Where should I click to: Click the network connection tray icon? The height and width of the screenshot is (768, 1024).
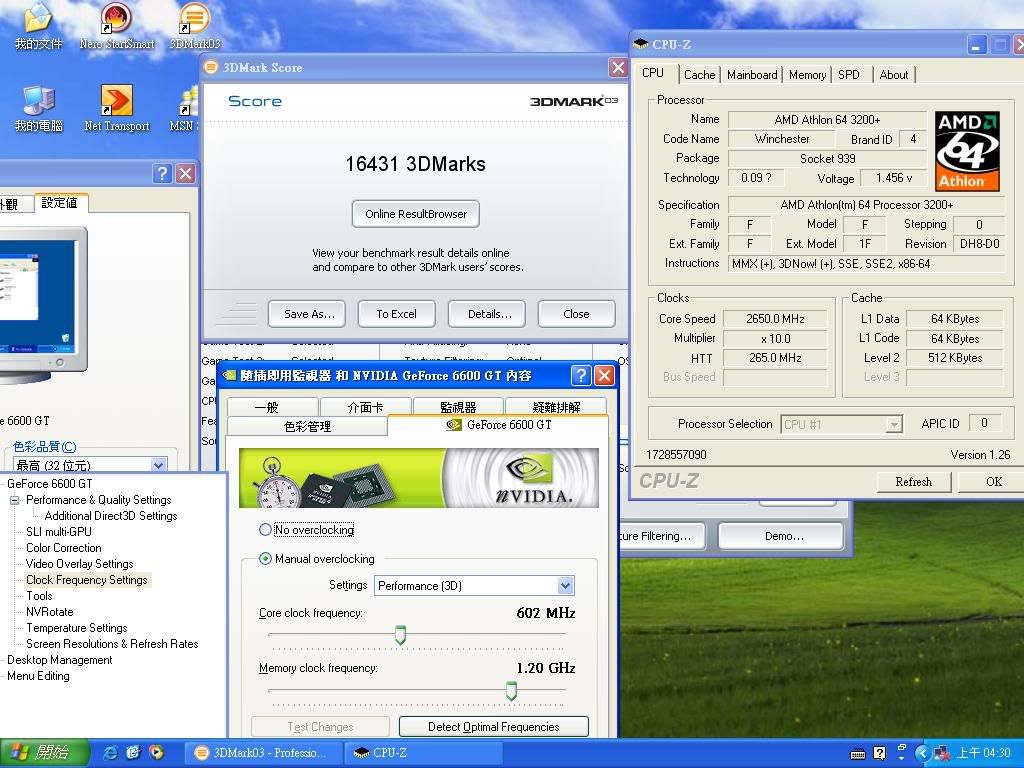(941, 754)
